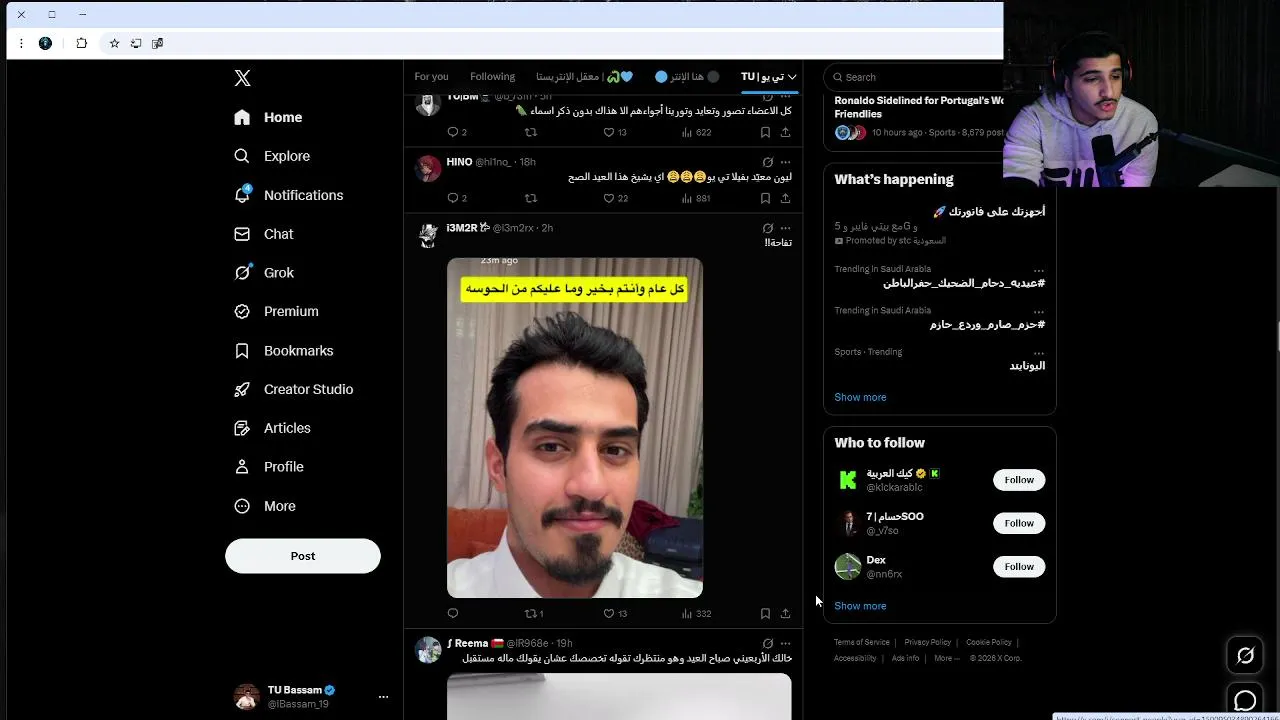The image size is (1280, 720).
Task: Bookmark i3M2R's post
Action: pos(765,613)
